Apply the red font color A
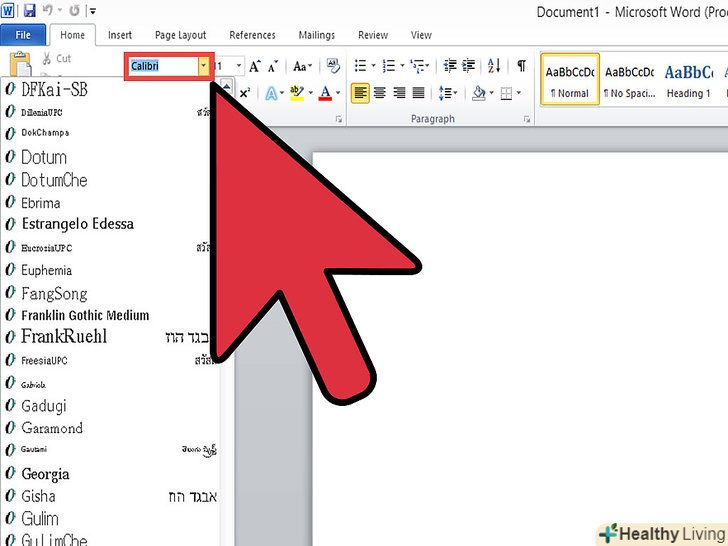This screenshot has height=546, width=728. (325, 93)
